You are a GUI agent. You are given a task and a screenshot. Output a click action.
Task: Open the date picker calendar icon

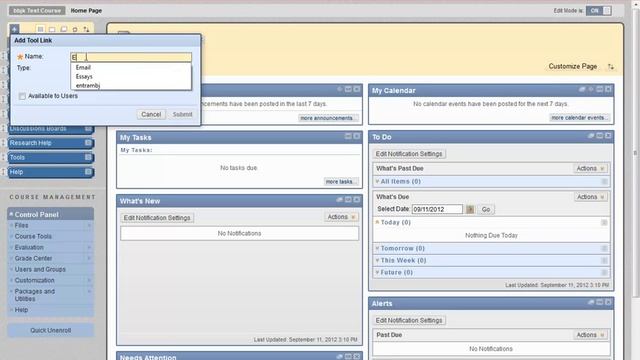(x=470, y=209)
